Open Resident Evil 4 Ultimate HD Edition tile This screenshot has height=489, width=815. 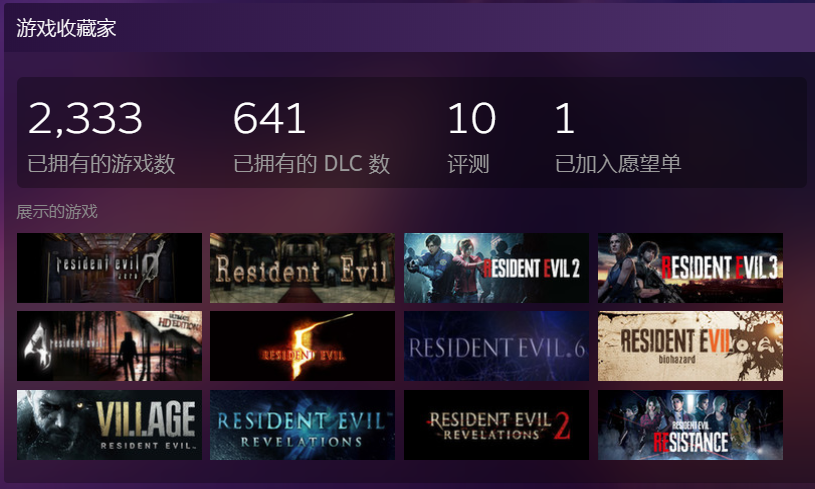tap(109, 346)
